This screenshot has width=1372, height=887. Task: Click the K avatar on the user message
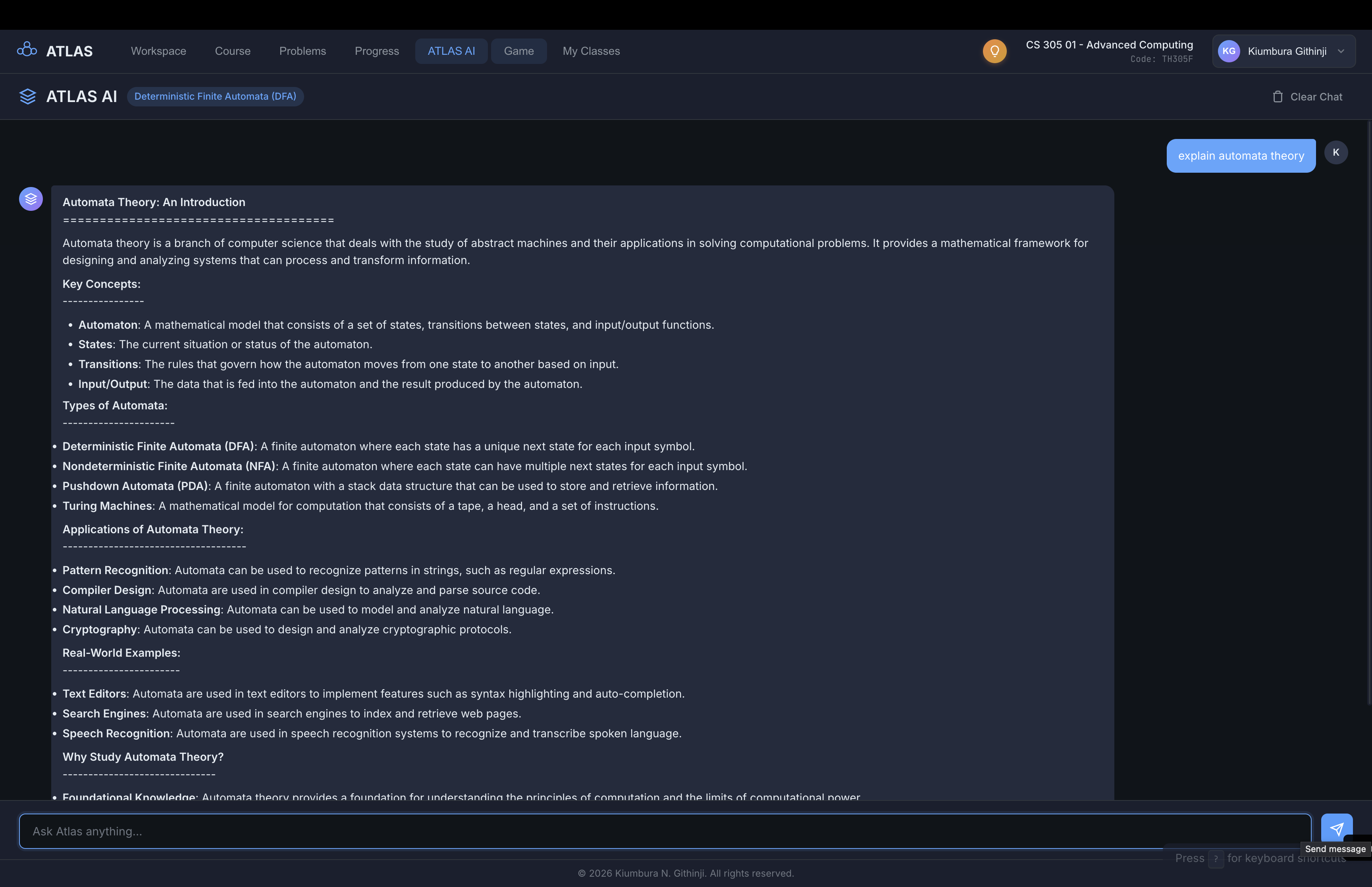[1336, 152]
